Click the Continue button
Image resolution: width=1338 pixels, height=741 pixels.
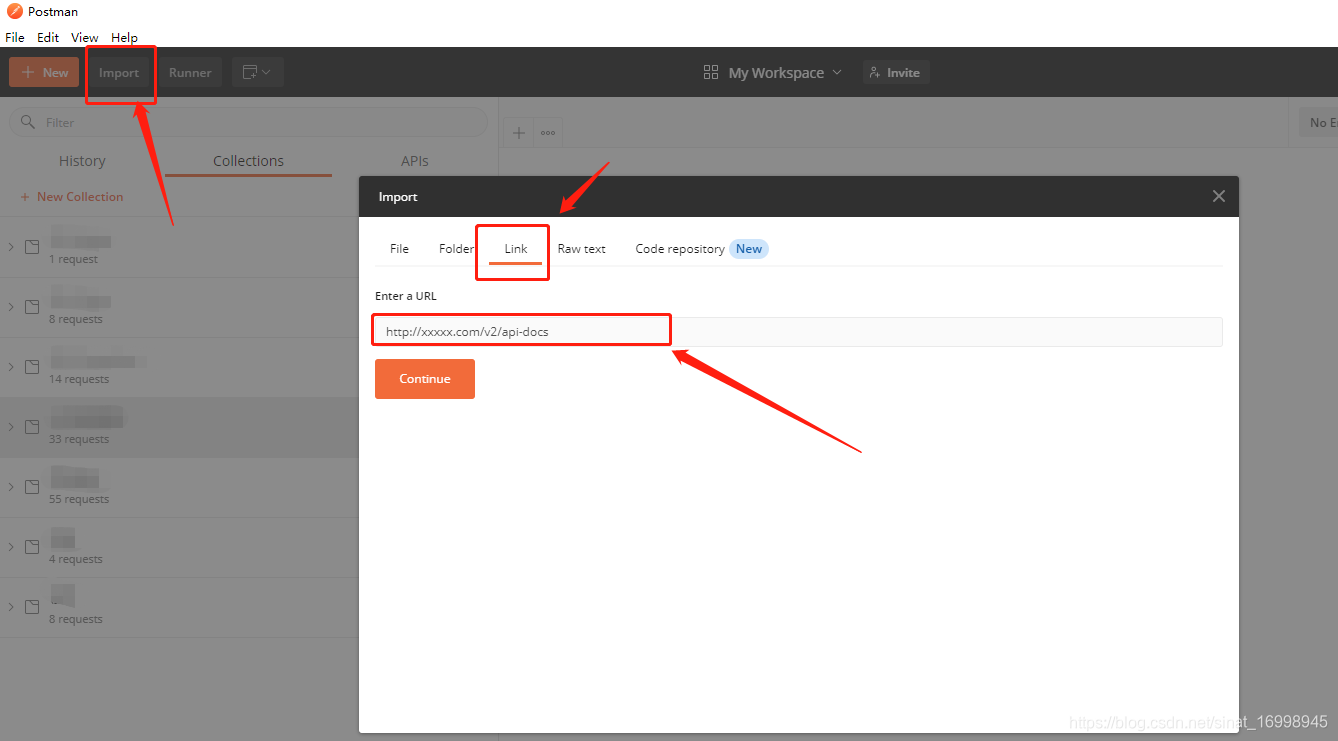425,379
